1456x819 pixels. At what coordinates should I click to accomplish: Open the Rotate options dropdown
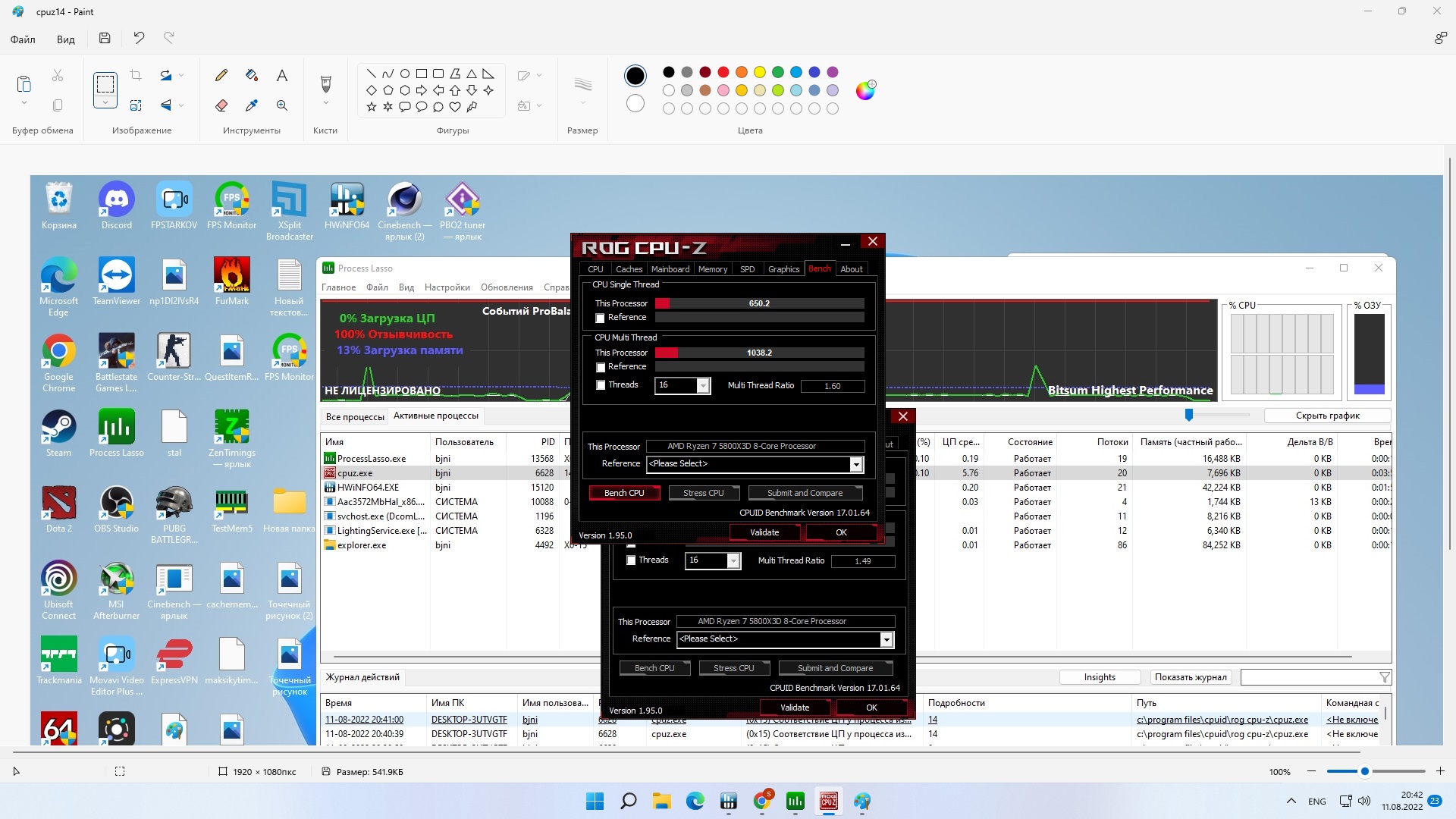tap(181, 75)
